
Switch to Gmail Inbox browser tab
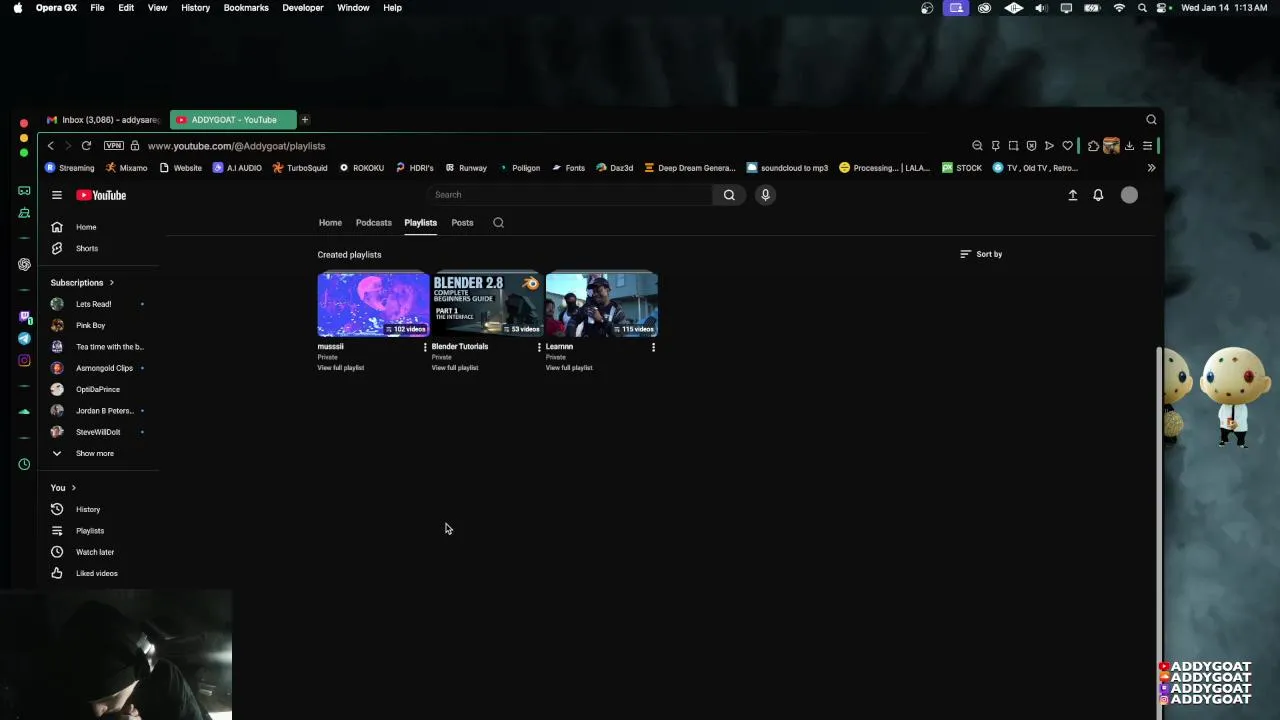(103, 120)
